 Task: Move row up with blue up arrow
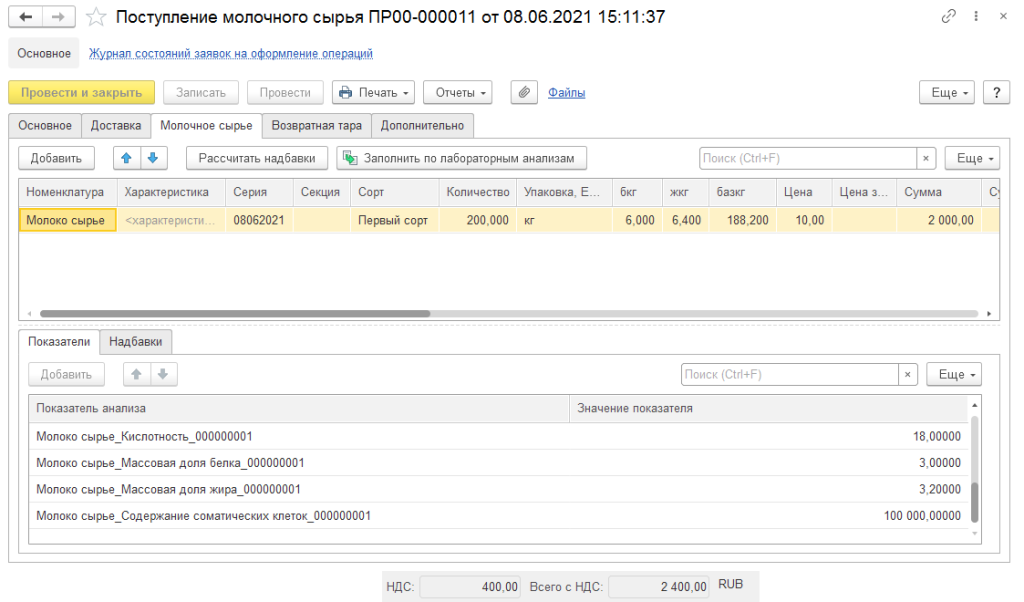tap(127, 158)
